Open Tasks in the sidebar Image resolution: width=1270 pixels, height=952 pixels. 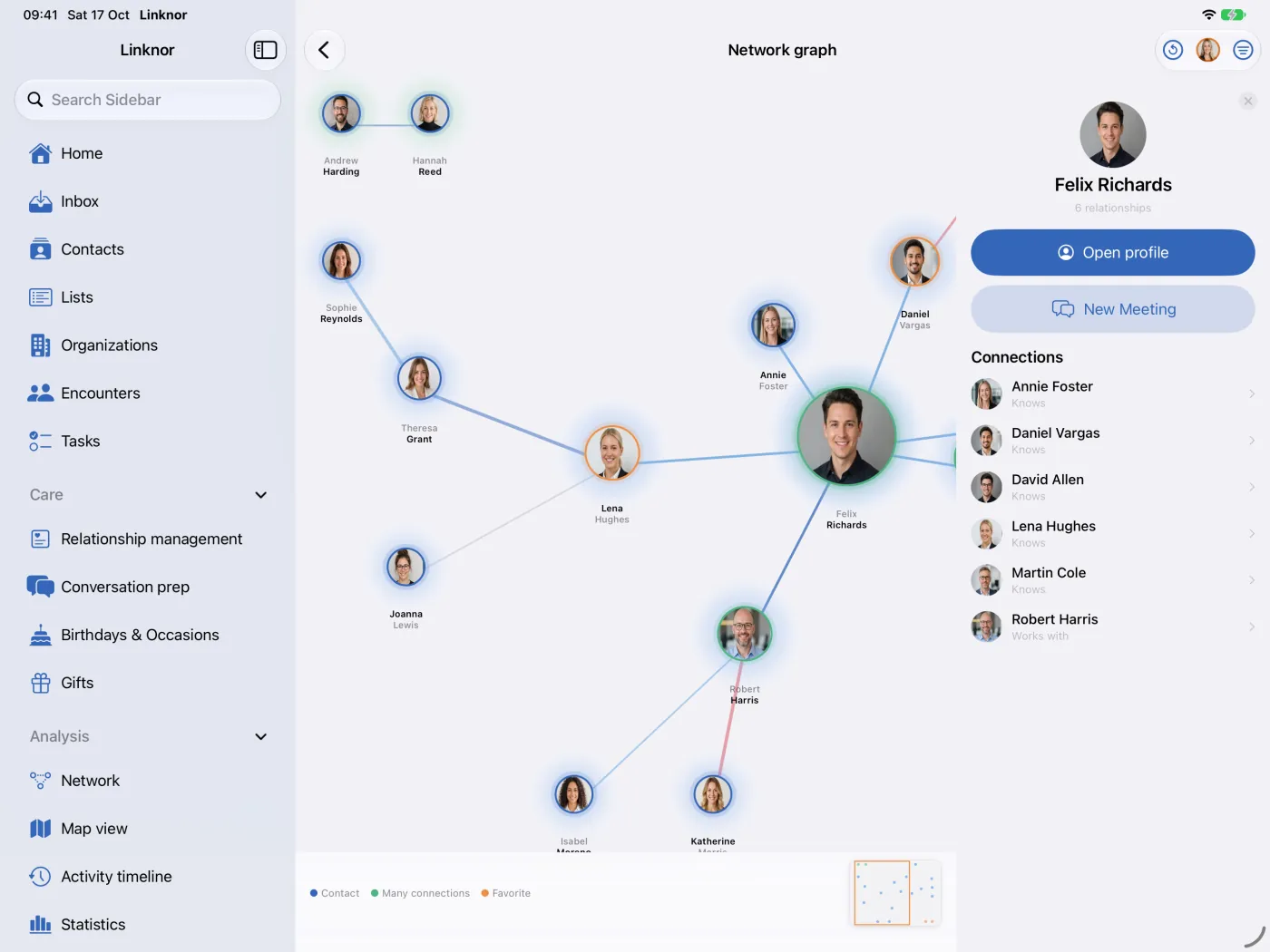(148, 442)
